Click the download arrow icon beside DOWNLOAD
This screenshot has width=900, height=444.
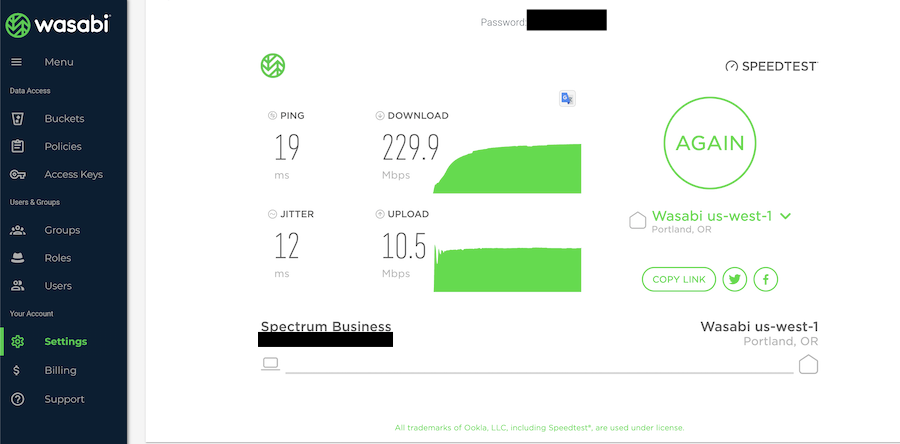(379, 115)
